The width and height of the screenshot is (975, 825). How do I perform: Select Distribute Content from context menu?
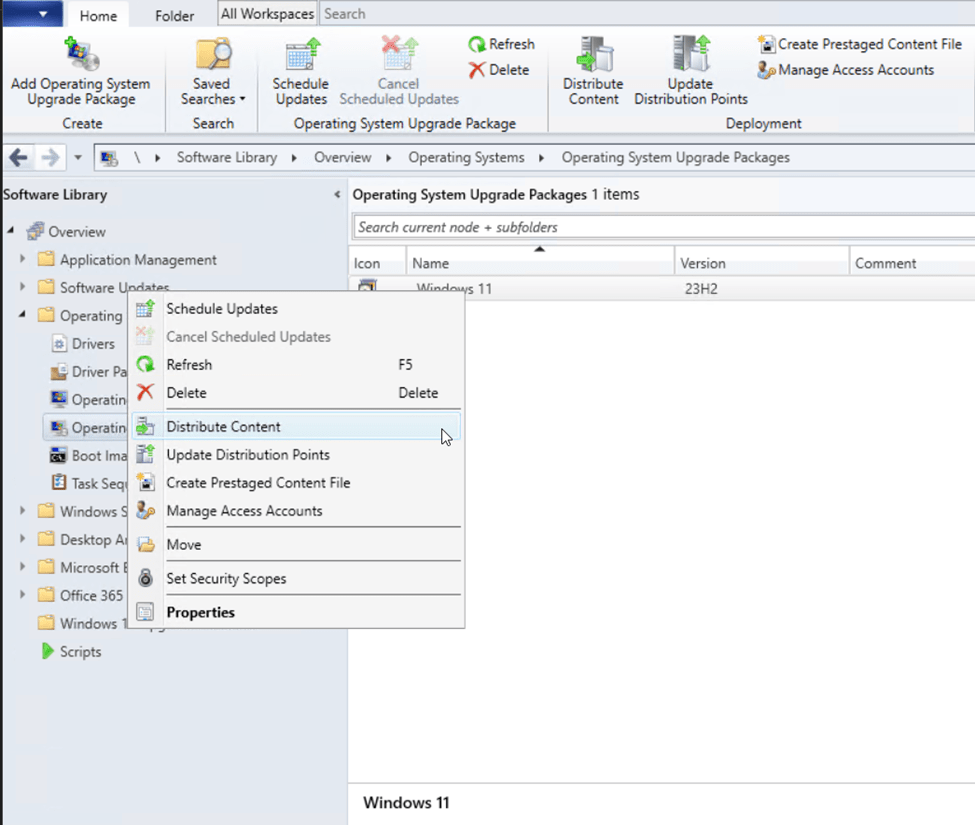(x=223, y=427)
